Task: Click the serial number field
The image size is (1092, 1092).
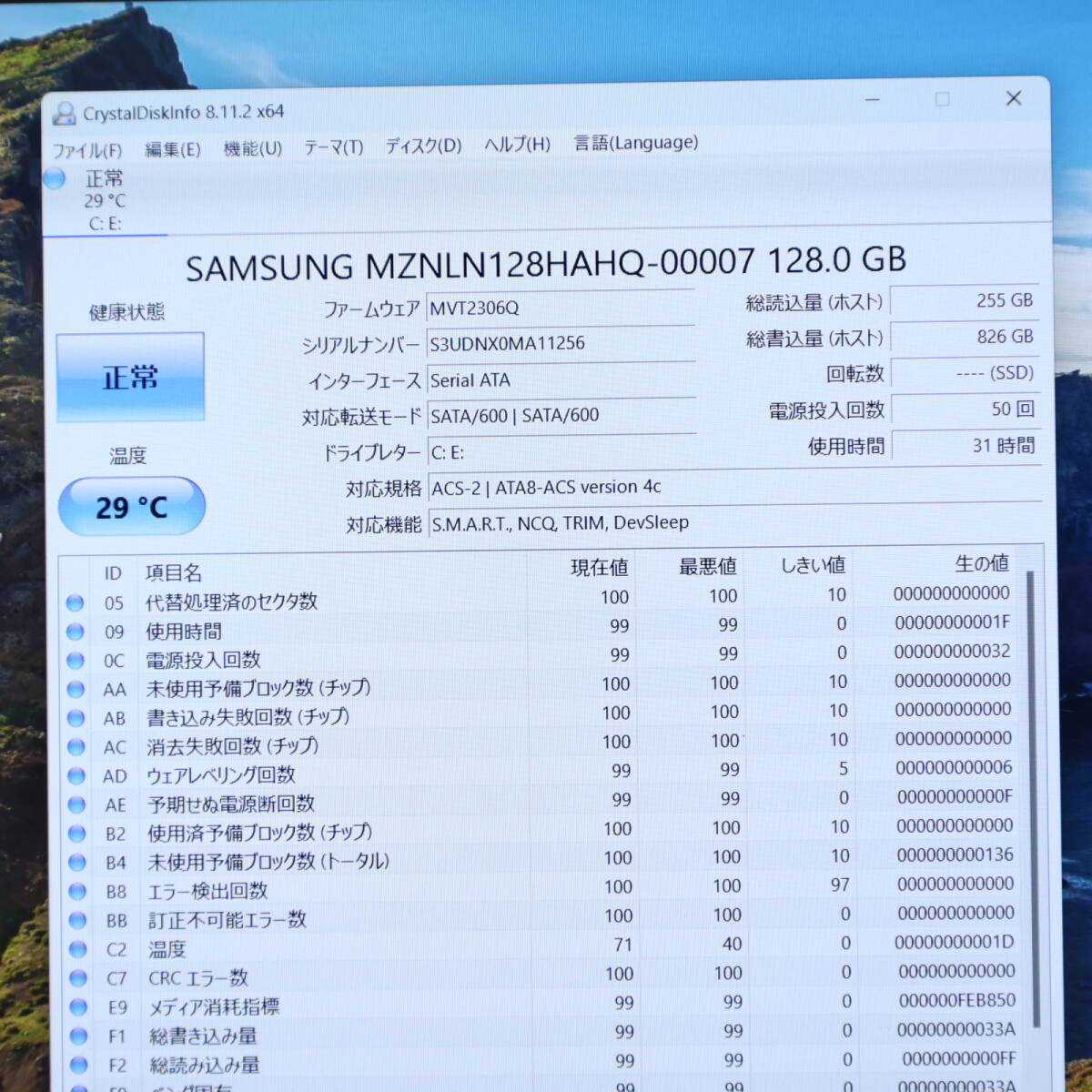Action: coord(560,343)
